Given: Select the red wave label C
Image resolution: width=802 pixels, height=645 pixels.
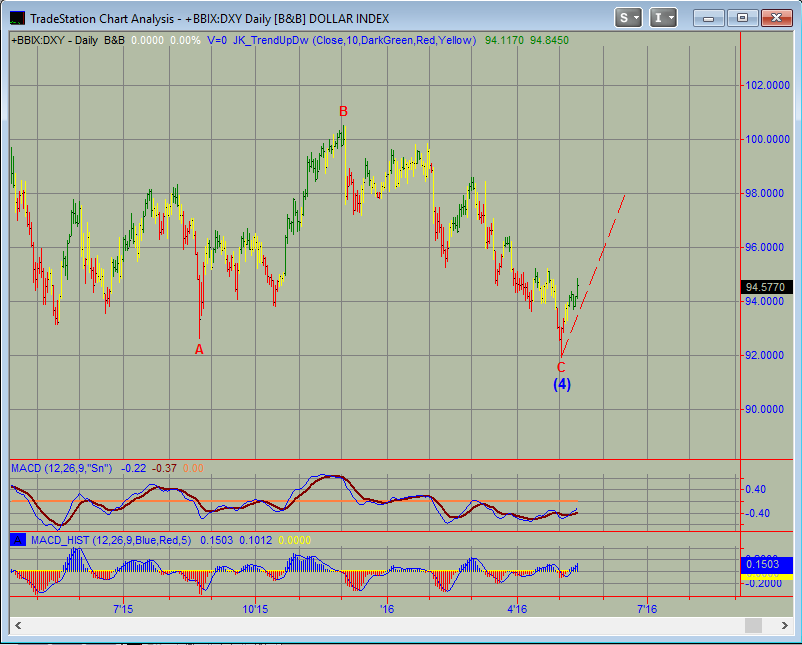Looking at the screenshot, I should coord(561,367).
